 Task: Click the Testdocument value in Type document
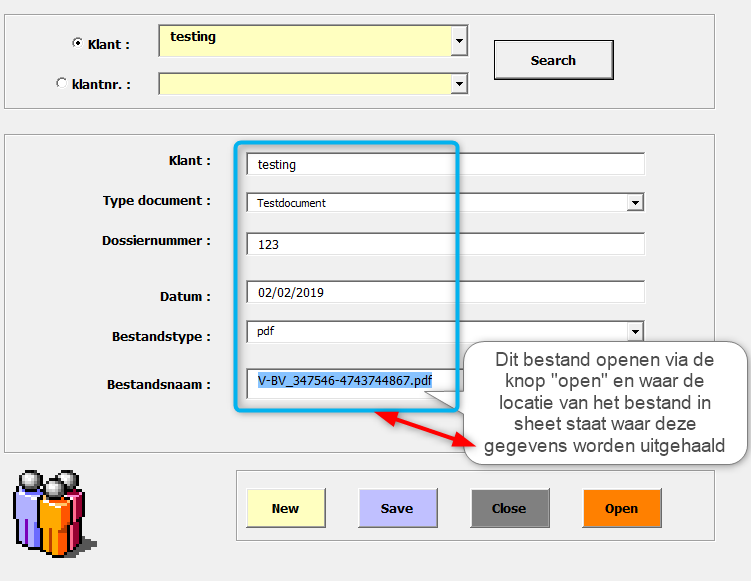click(x=291, y=203)
